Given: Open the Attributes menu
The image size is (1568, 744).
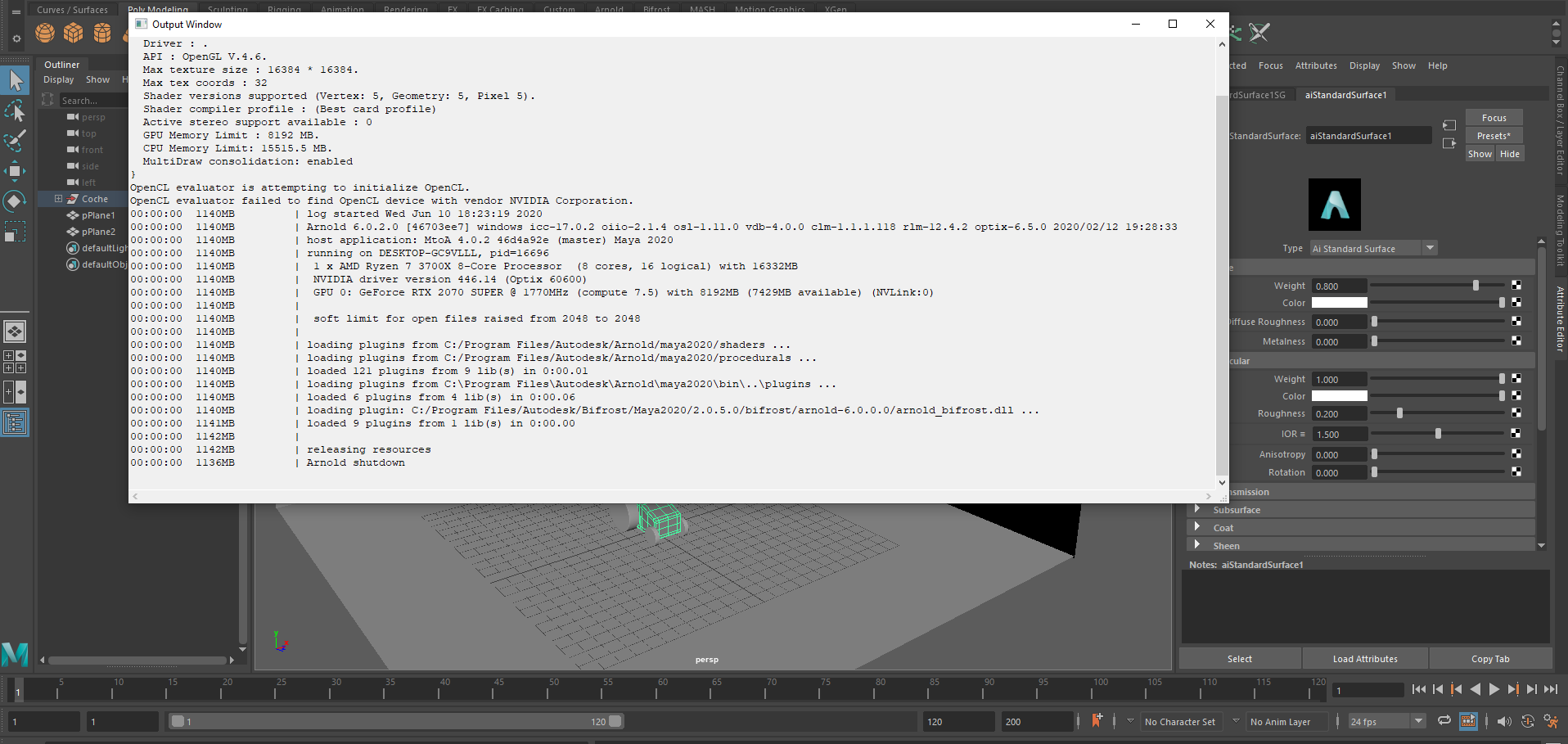Looking at the screenshot, I should (1316, 65).
